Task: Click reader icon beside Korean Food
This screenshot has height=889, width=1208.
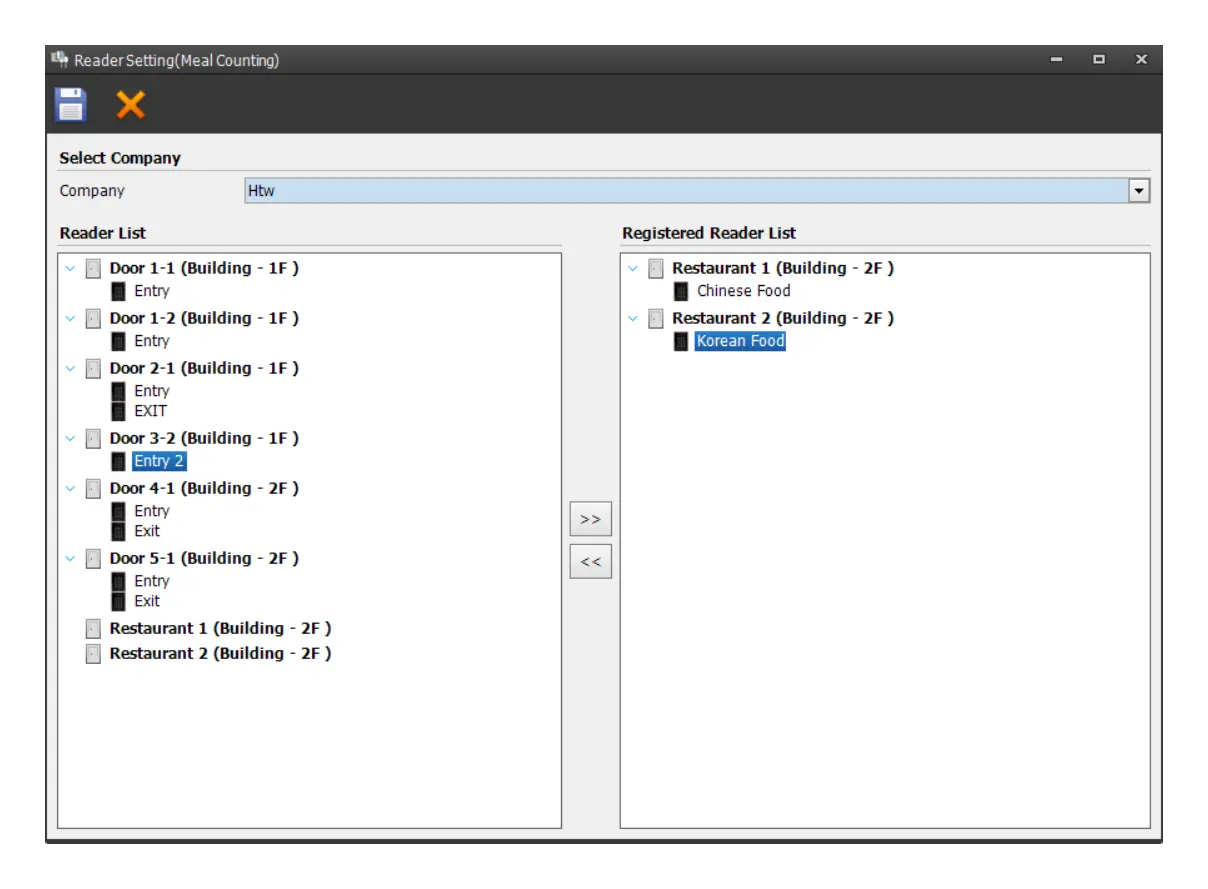Action: coord(681,341)
